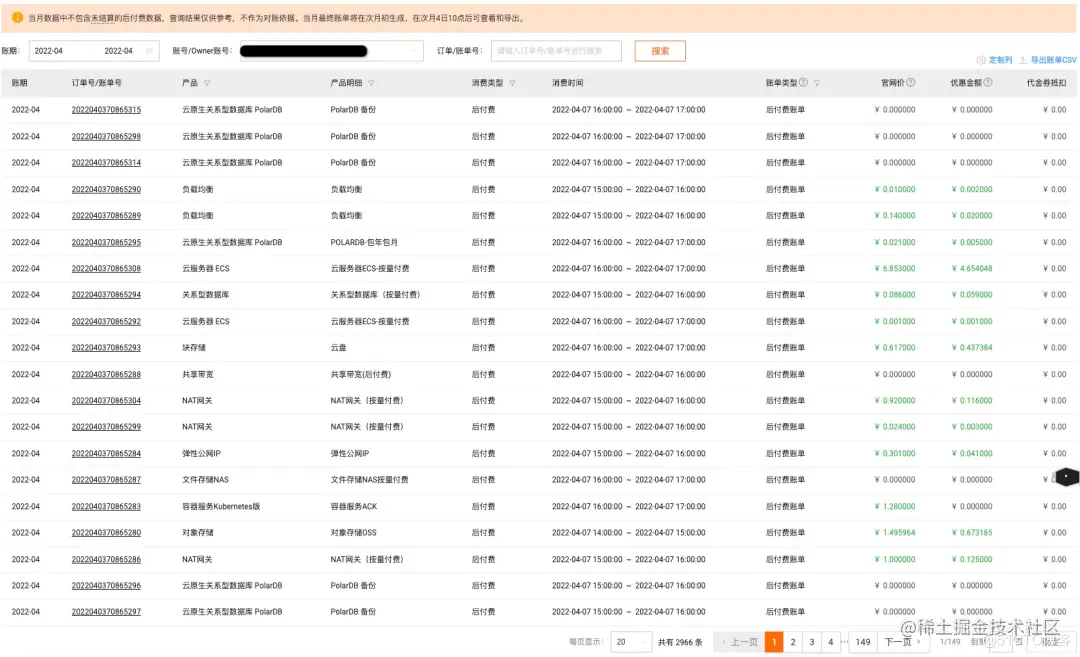Go to page 2 in pagination
The width and height of the screenshot is (1080, 657).
coord(793,642)
